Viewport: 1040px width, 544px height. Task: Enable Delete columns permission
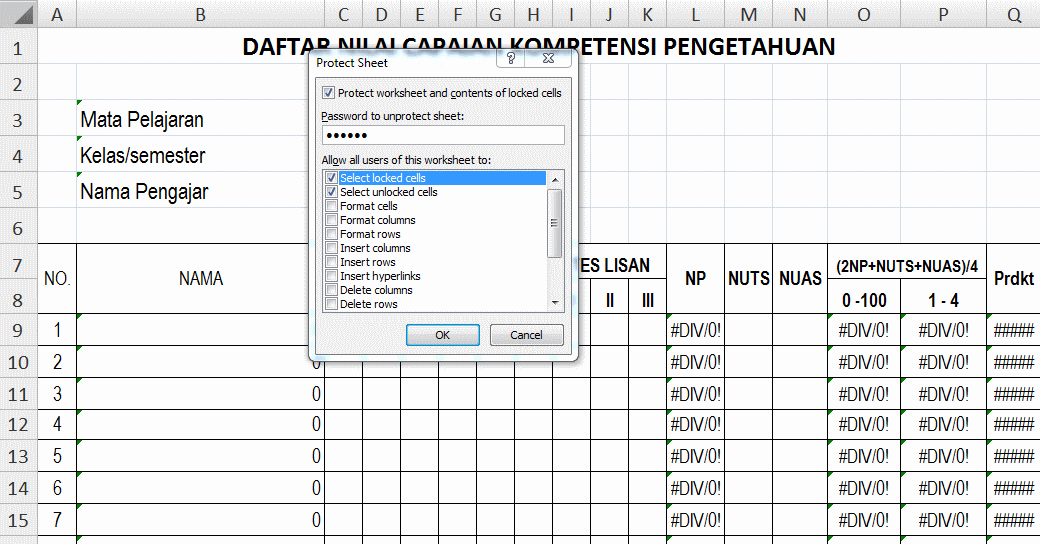(x=332, y=289)
